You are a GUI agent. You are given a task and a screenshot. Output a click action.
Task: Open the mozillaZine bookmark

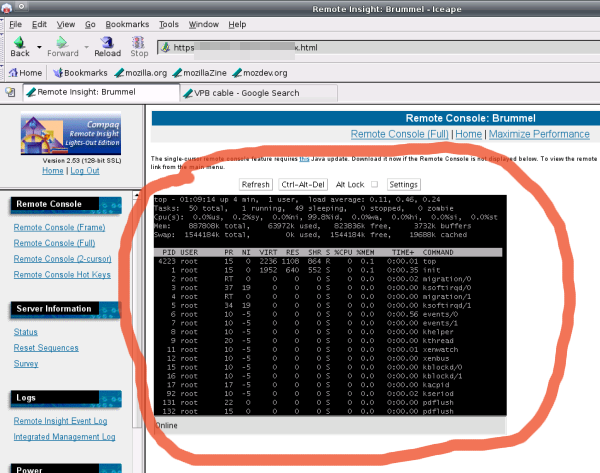[199, 73]
